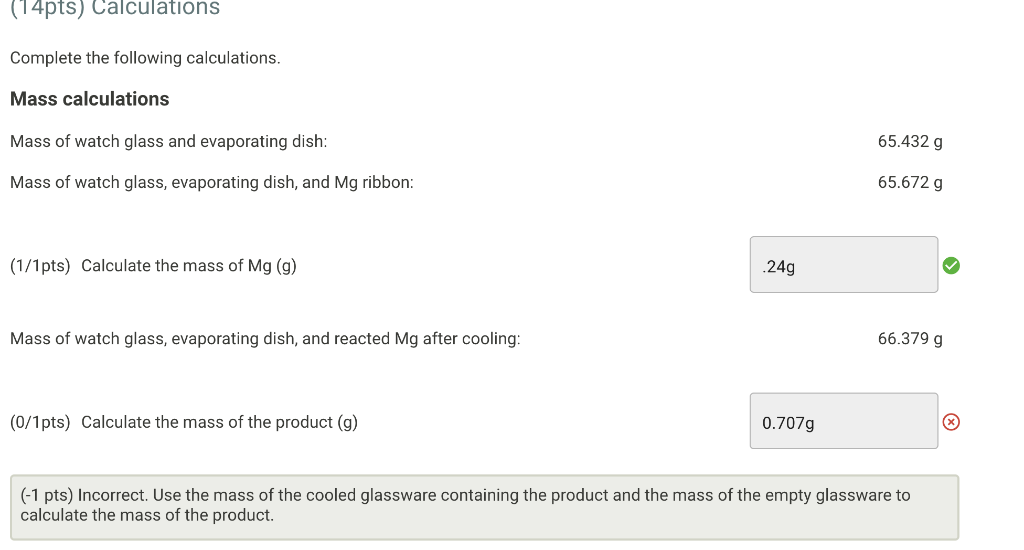Viewport: 1024px width, 550px height.
Task: Click the mass of product input field
Action: 843,421
